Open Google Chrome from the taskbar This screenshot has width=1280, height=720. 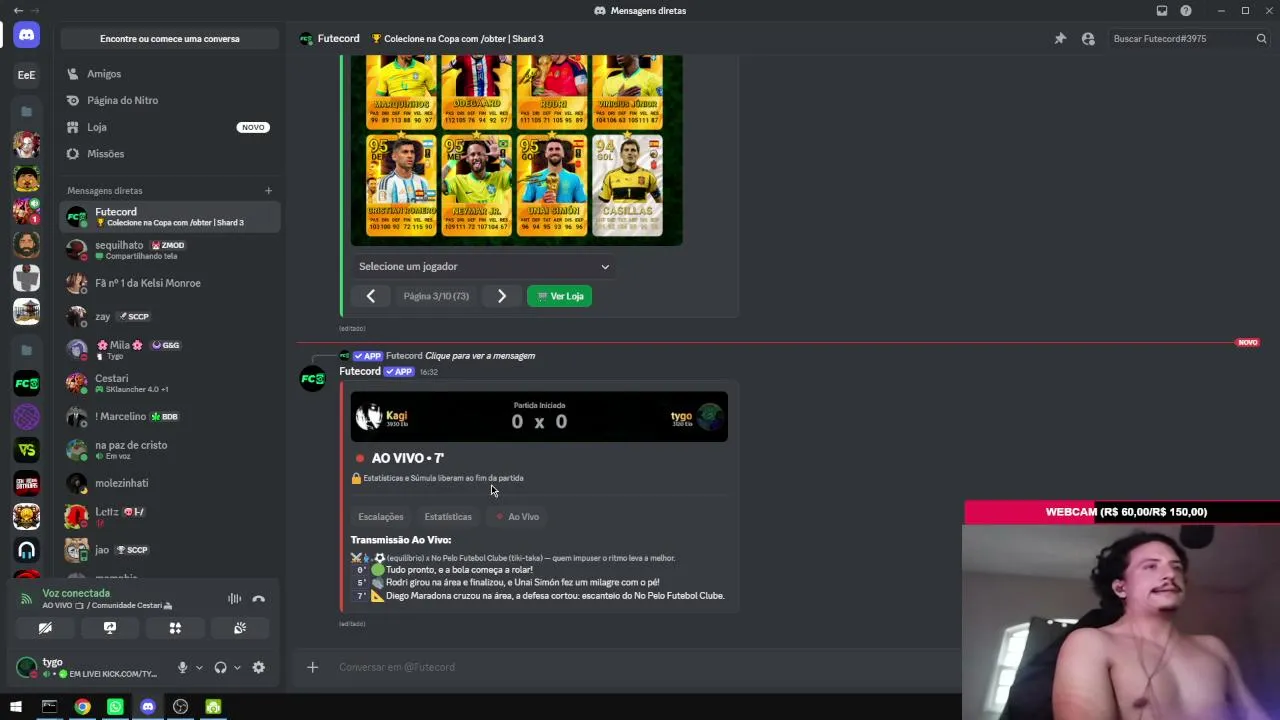[82, 707]
